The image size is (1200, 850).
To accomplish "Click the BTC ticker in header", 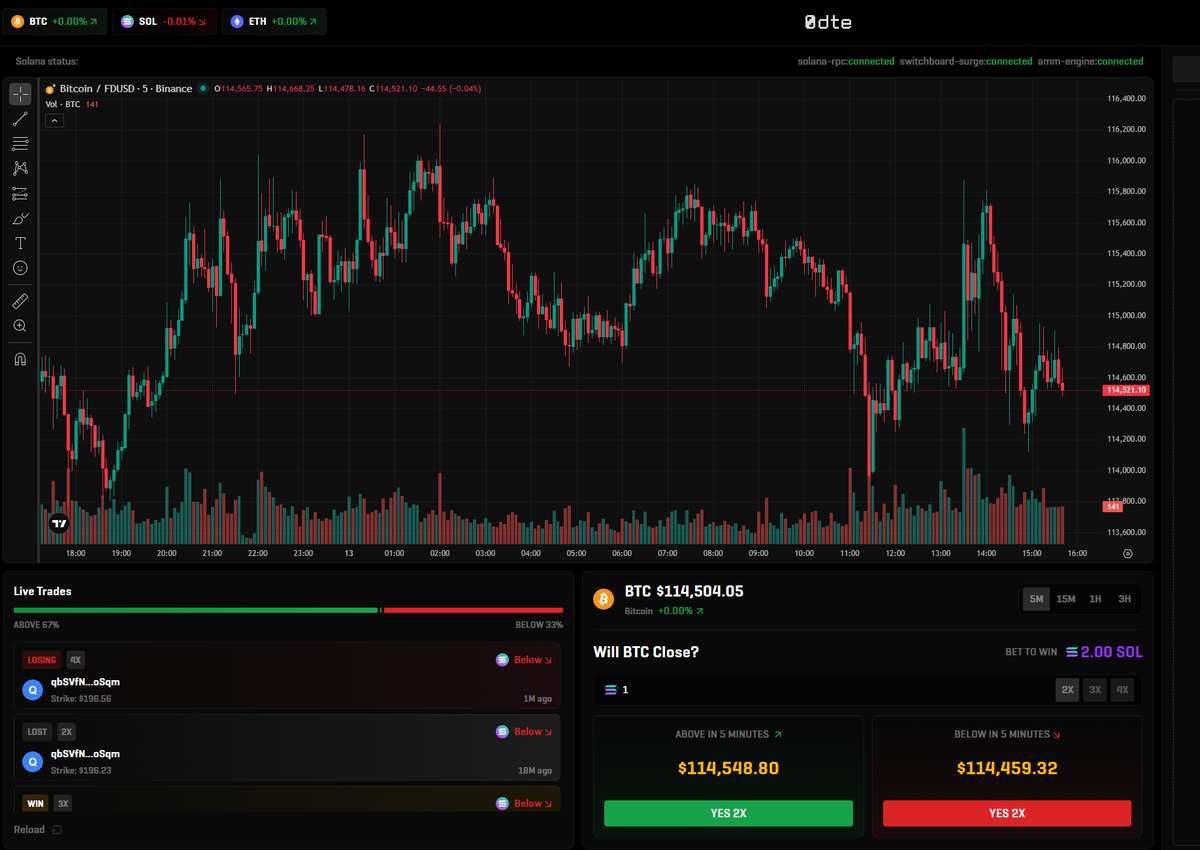I will coord(54,21).
